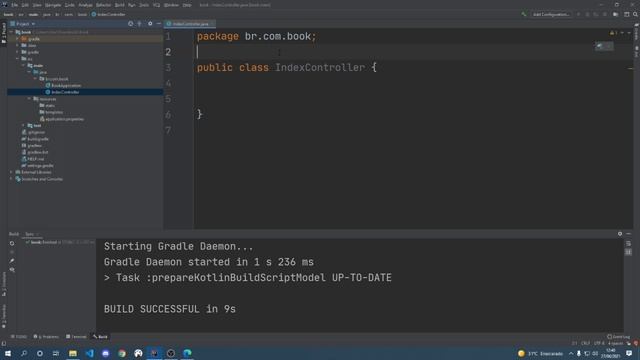Screen dimensions: 640x360
Task: Expand the .idea folder node
Action: 18,45
